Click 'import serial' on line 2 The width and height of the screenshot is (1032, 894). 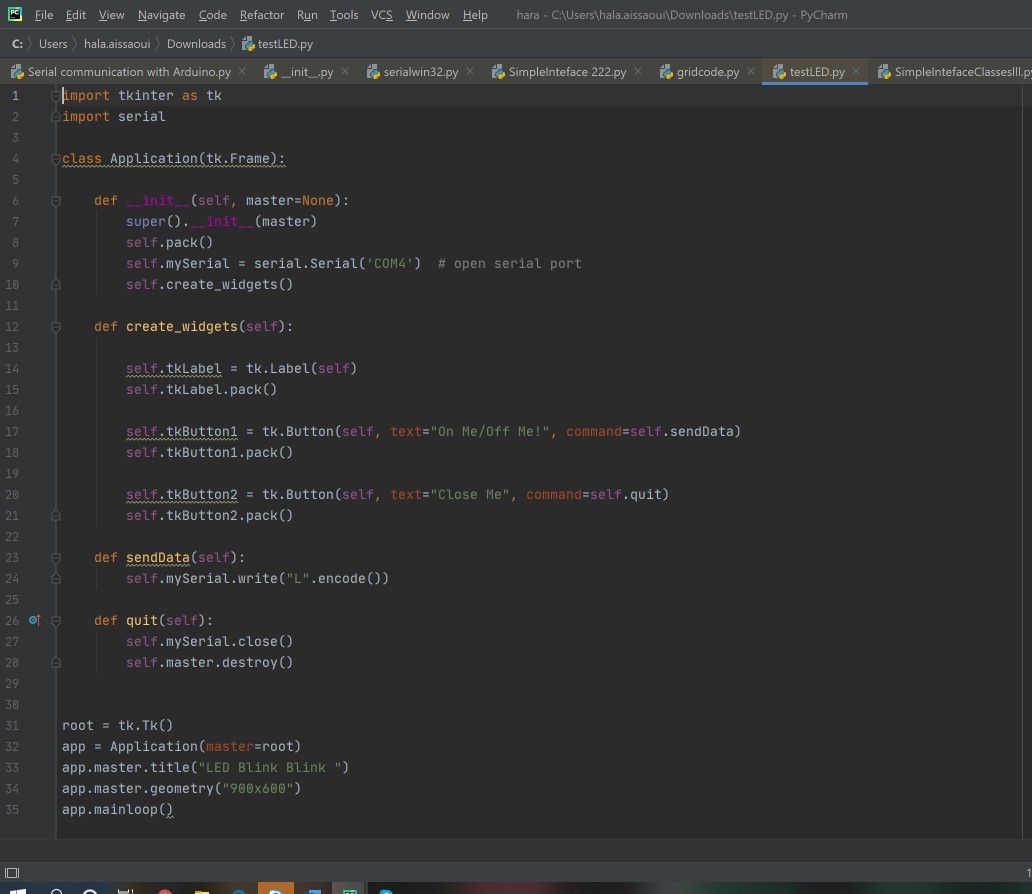point(113,117)
